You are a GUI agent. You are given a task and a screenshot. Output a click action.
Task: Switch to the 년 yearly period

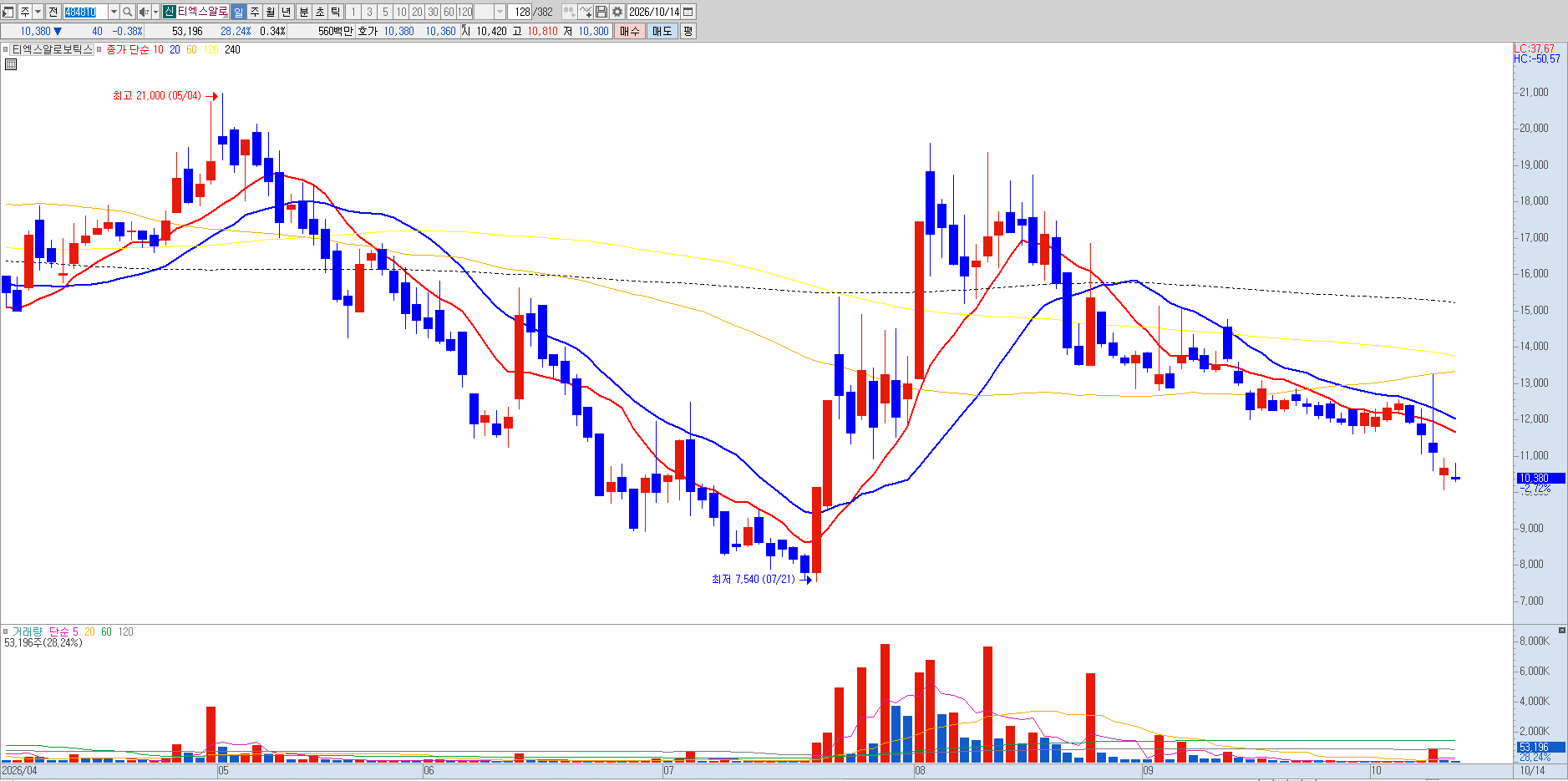pos(287,12)
